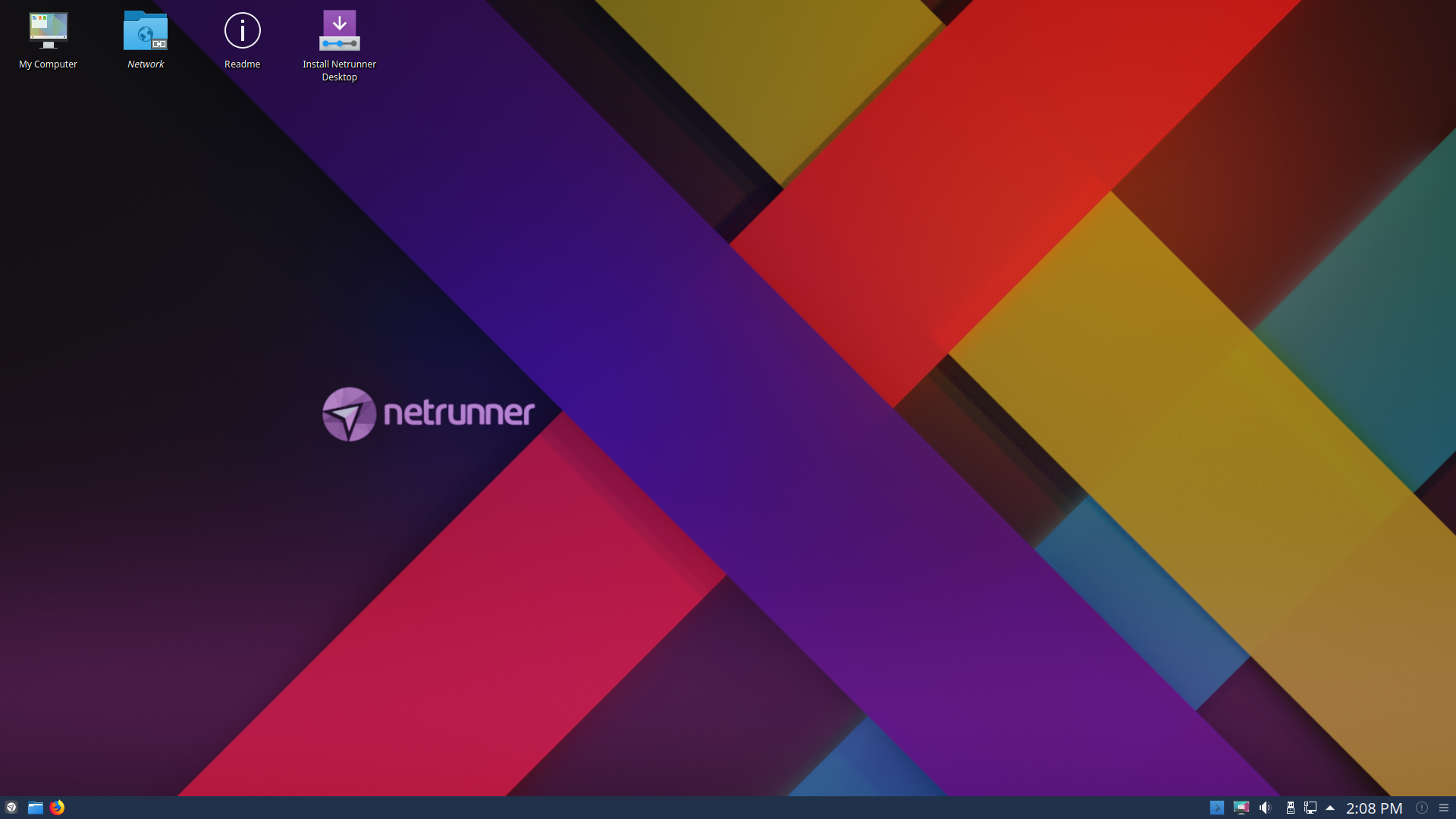Open the notifications exclamation icon
This screenshot has height=819, width=1456.
pos(1422,808)
